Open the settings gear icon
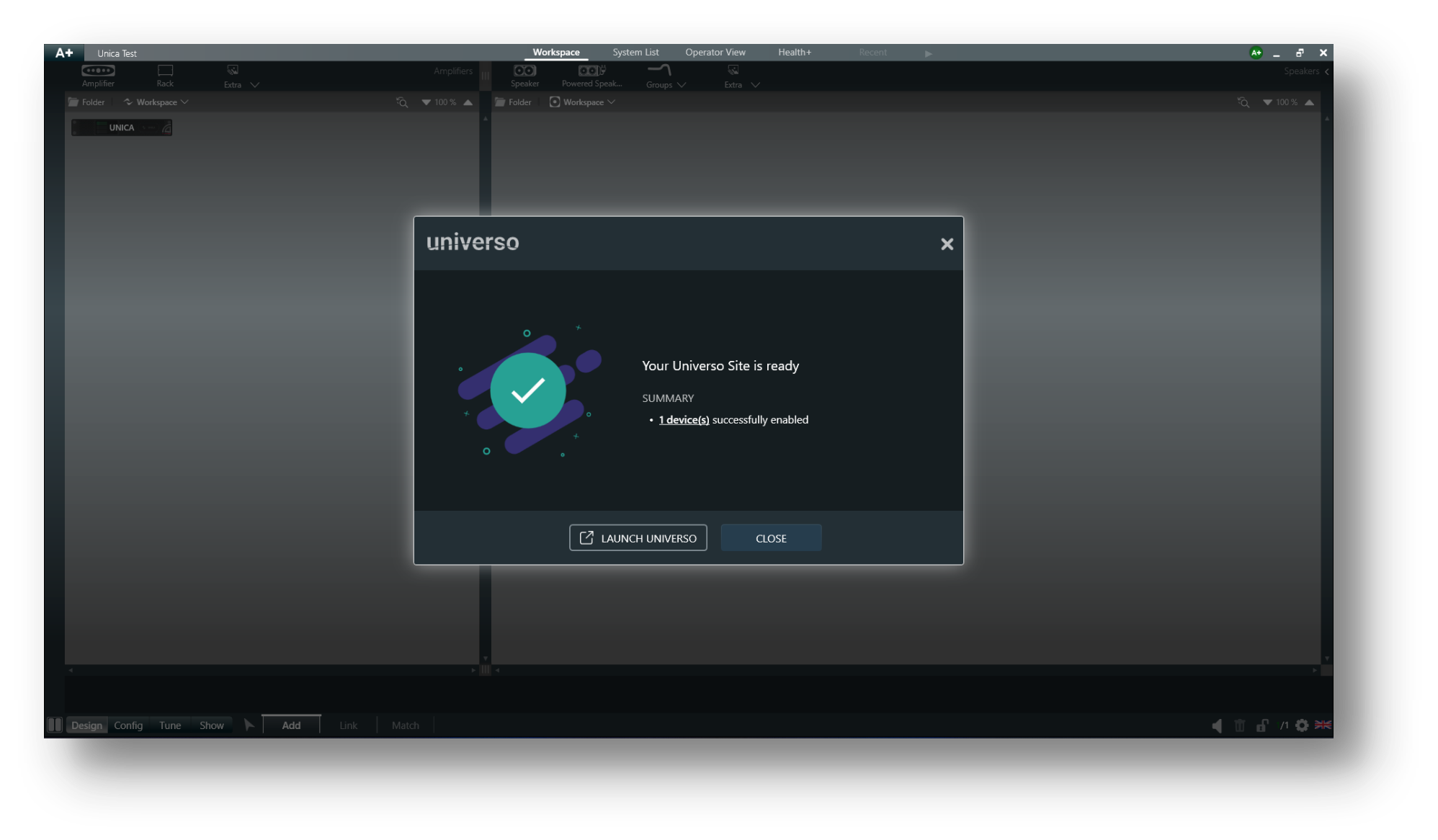Image resolution: width=1438 pixels, height=840 pixels. point(1302,725)
